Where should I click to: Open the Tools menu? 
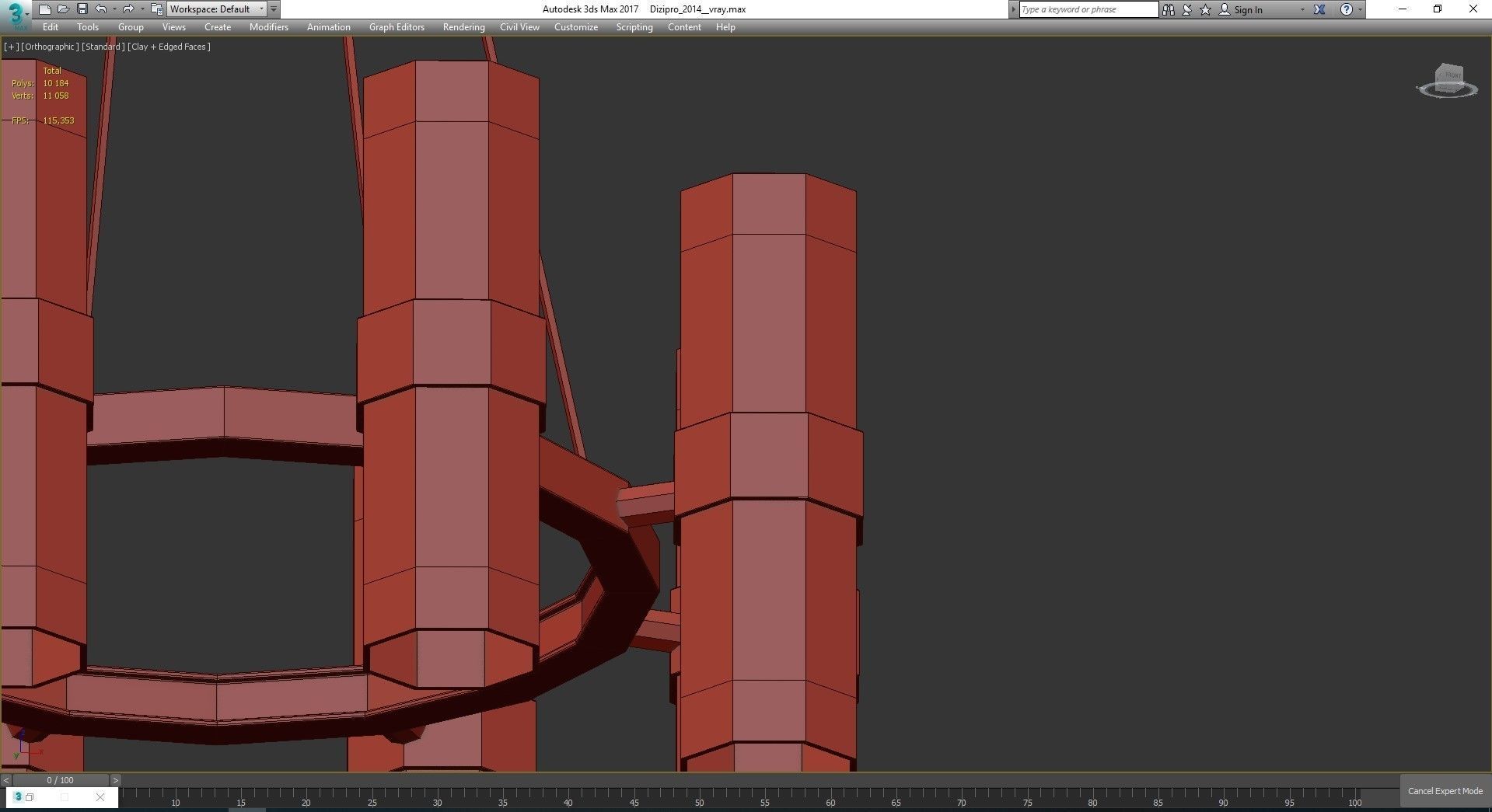coord(88,27)
